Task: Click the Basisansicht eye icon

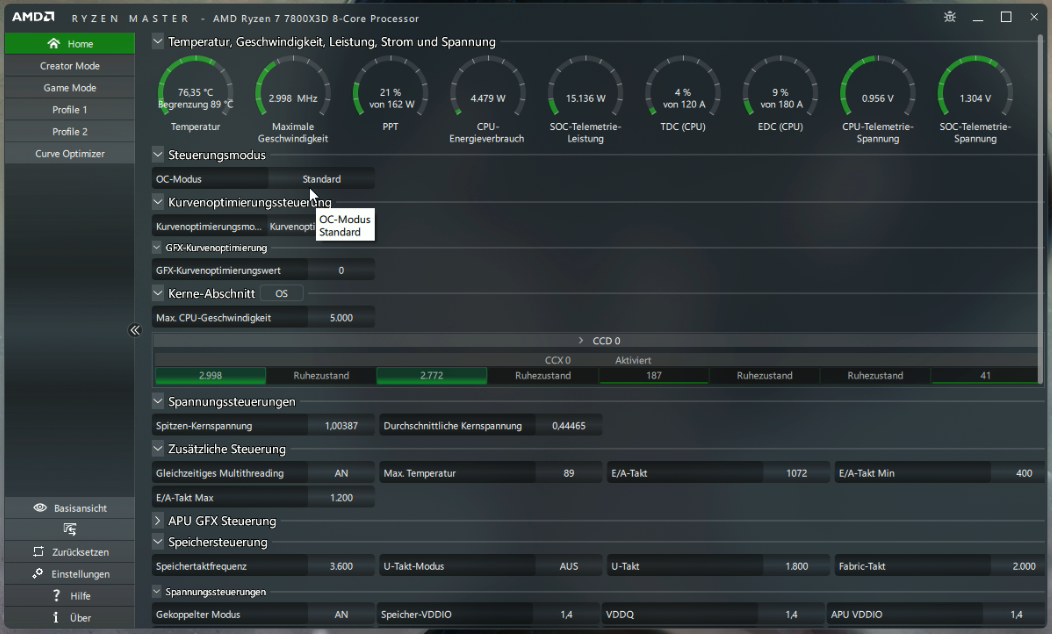Action: coord(40,508)
